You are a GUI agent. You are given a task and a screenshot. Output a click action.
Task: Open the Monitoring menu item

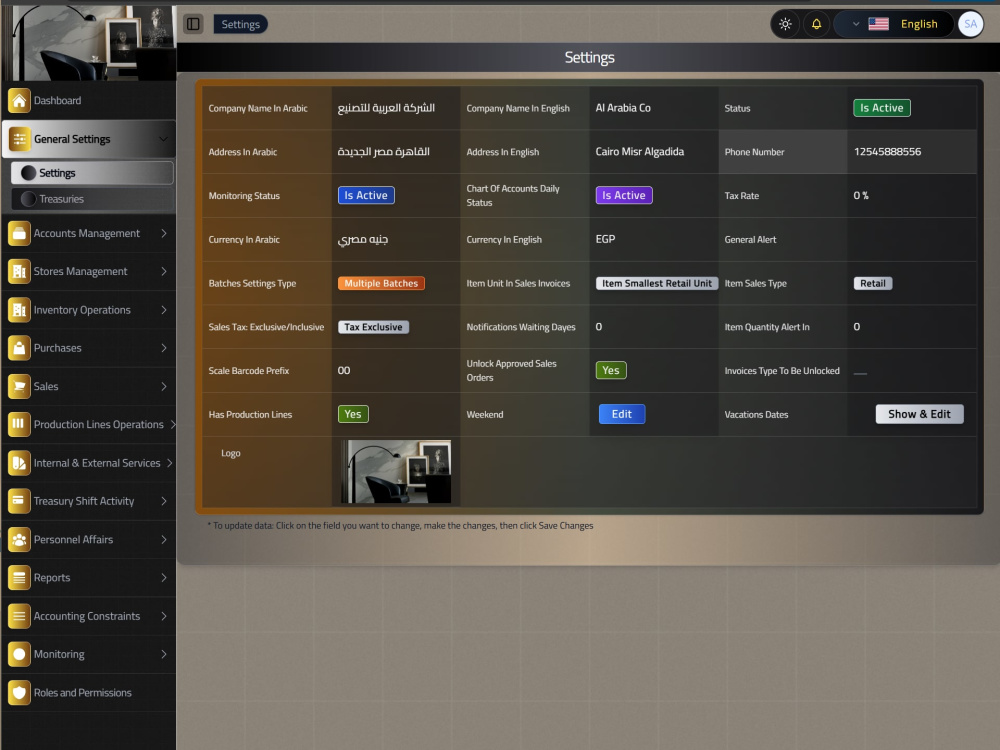click(x=89, y=654)
